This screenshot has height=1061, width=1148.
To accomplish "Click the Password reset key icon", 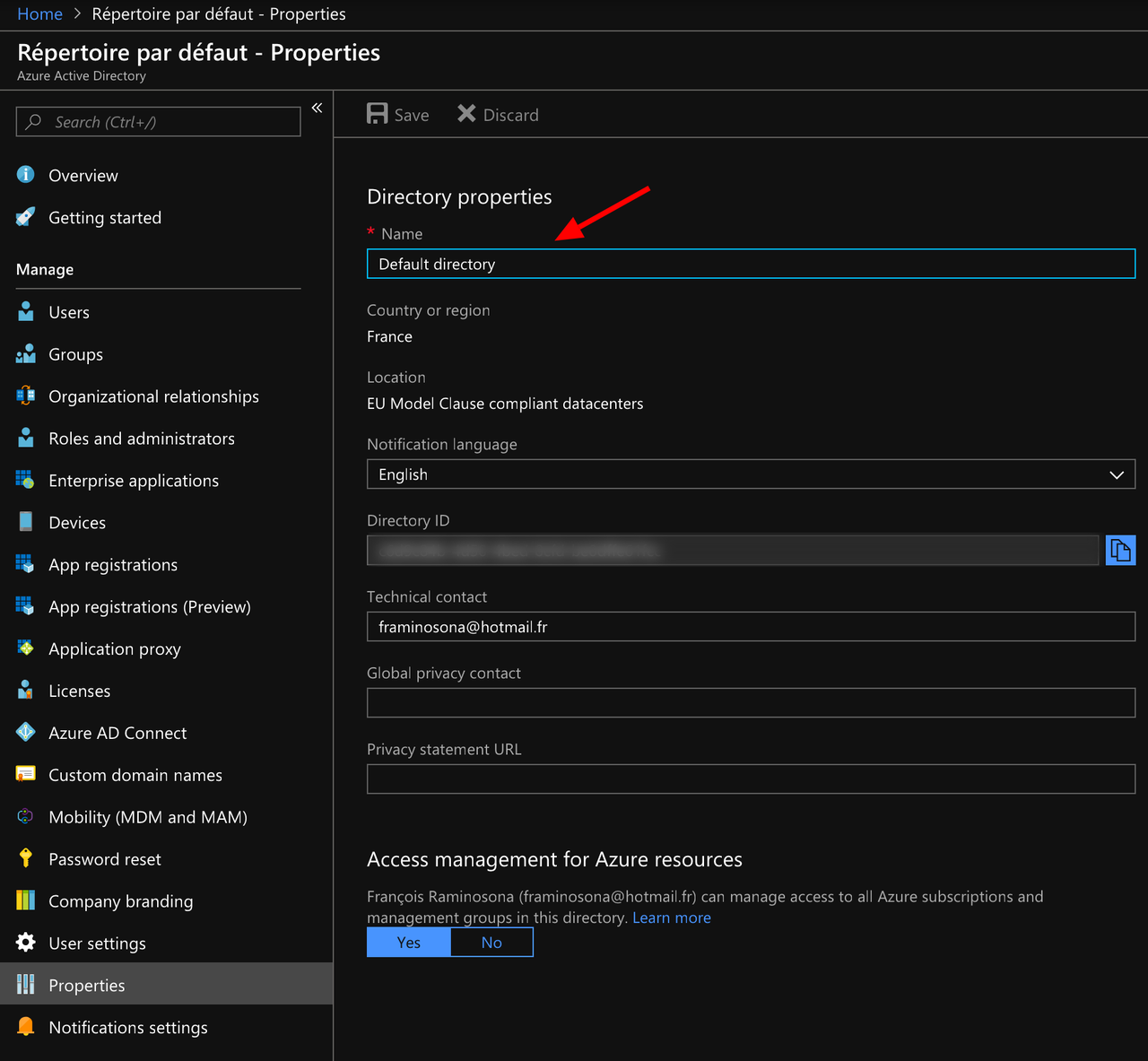I will tap(25, 858).
